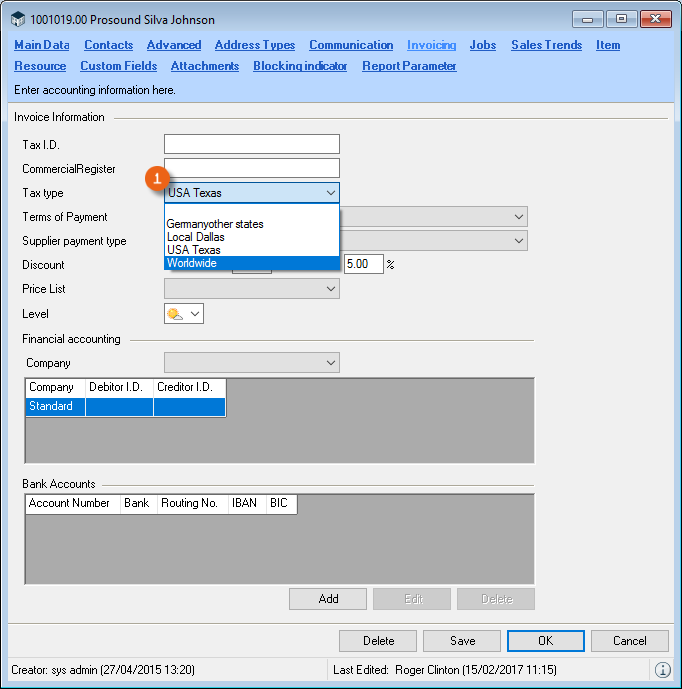Open the Attachments tab
Screen dimensions: 682x689
pyautogui.click(x=204, y=66)
